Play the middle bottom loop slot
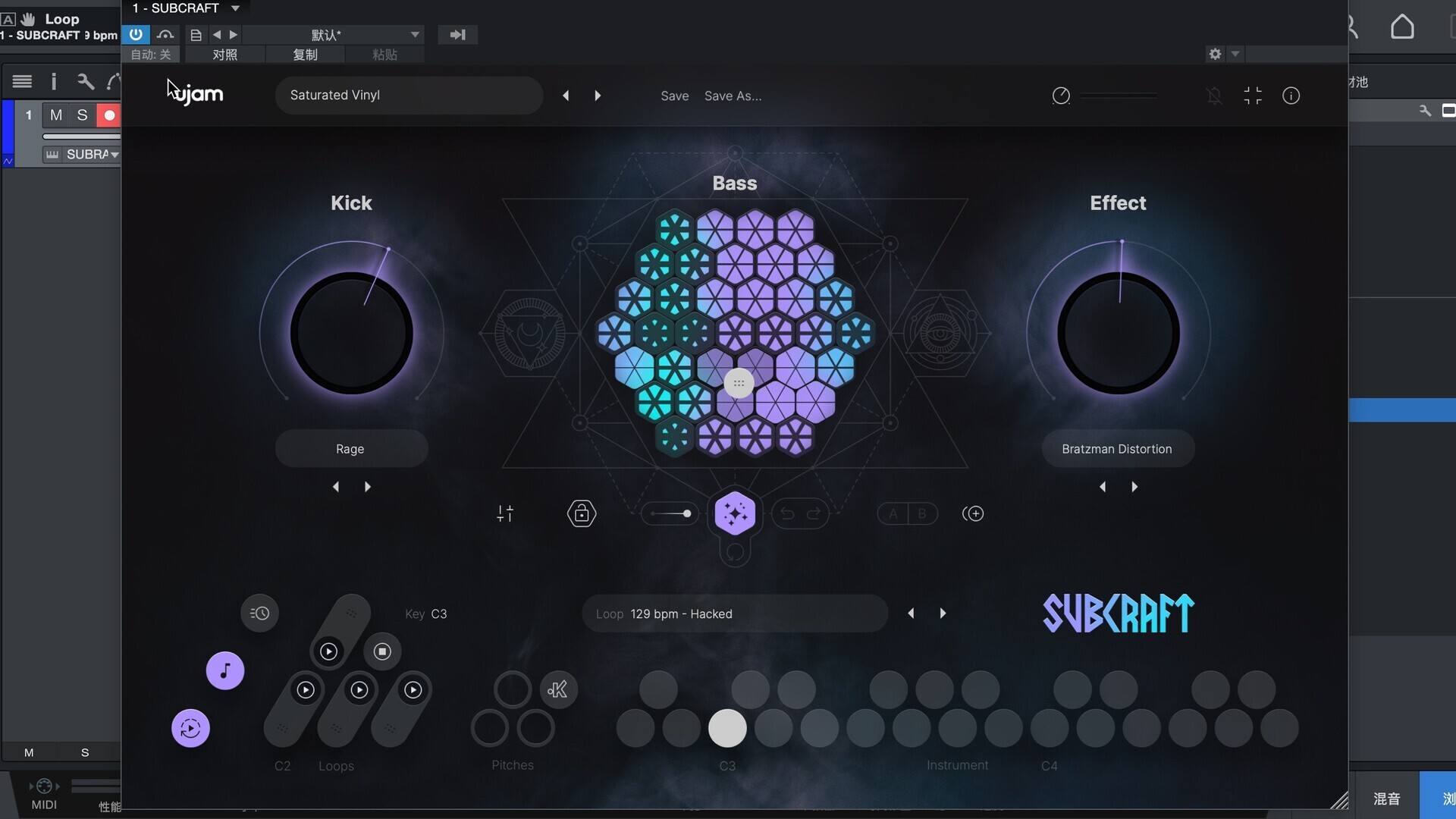 tap(359, 690)
